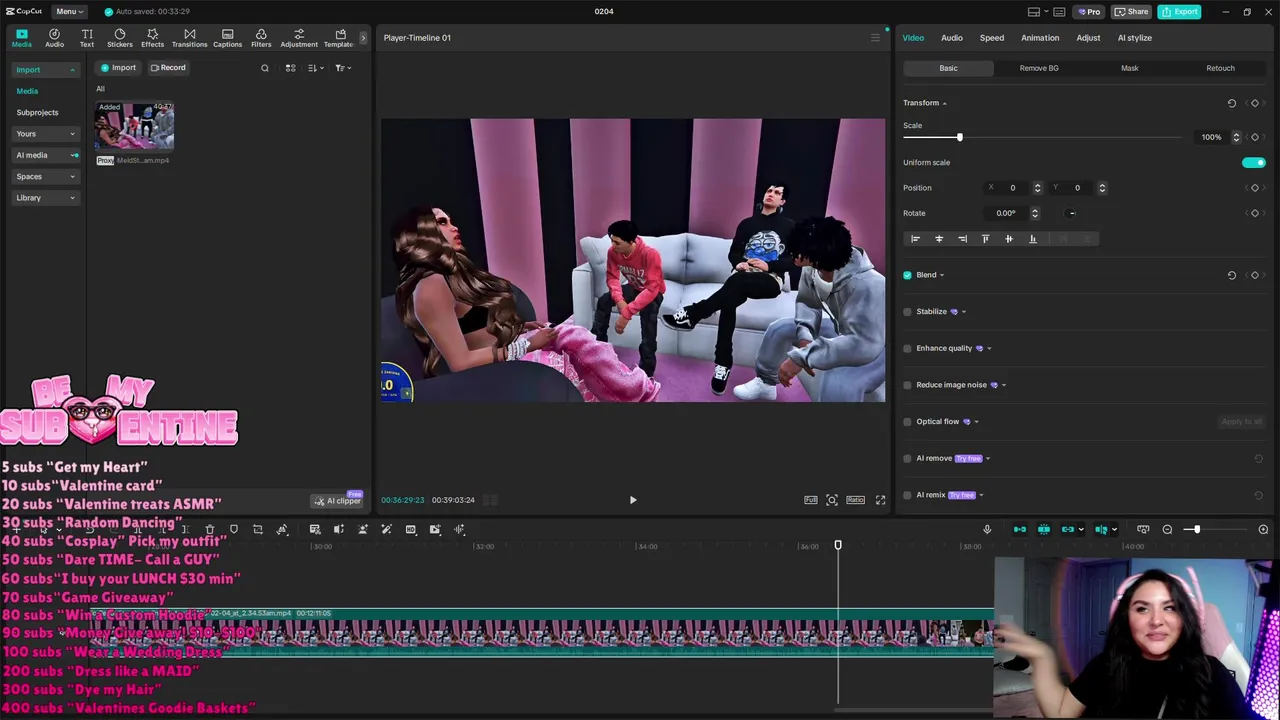Open the Menu dropdown in title bar
This screenshot has height=720, width=1280.
tap(68, 11)
